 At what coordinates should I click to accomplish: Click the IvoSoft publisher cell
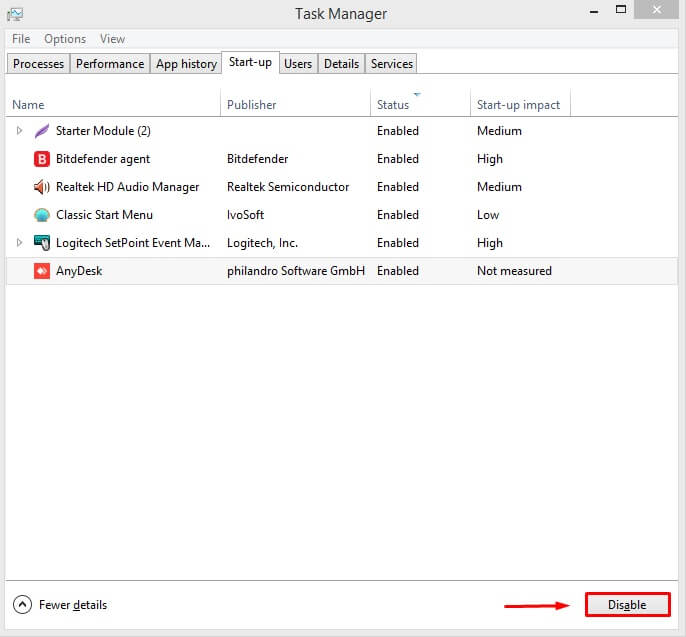[245, 215]
